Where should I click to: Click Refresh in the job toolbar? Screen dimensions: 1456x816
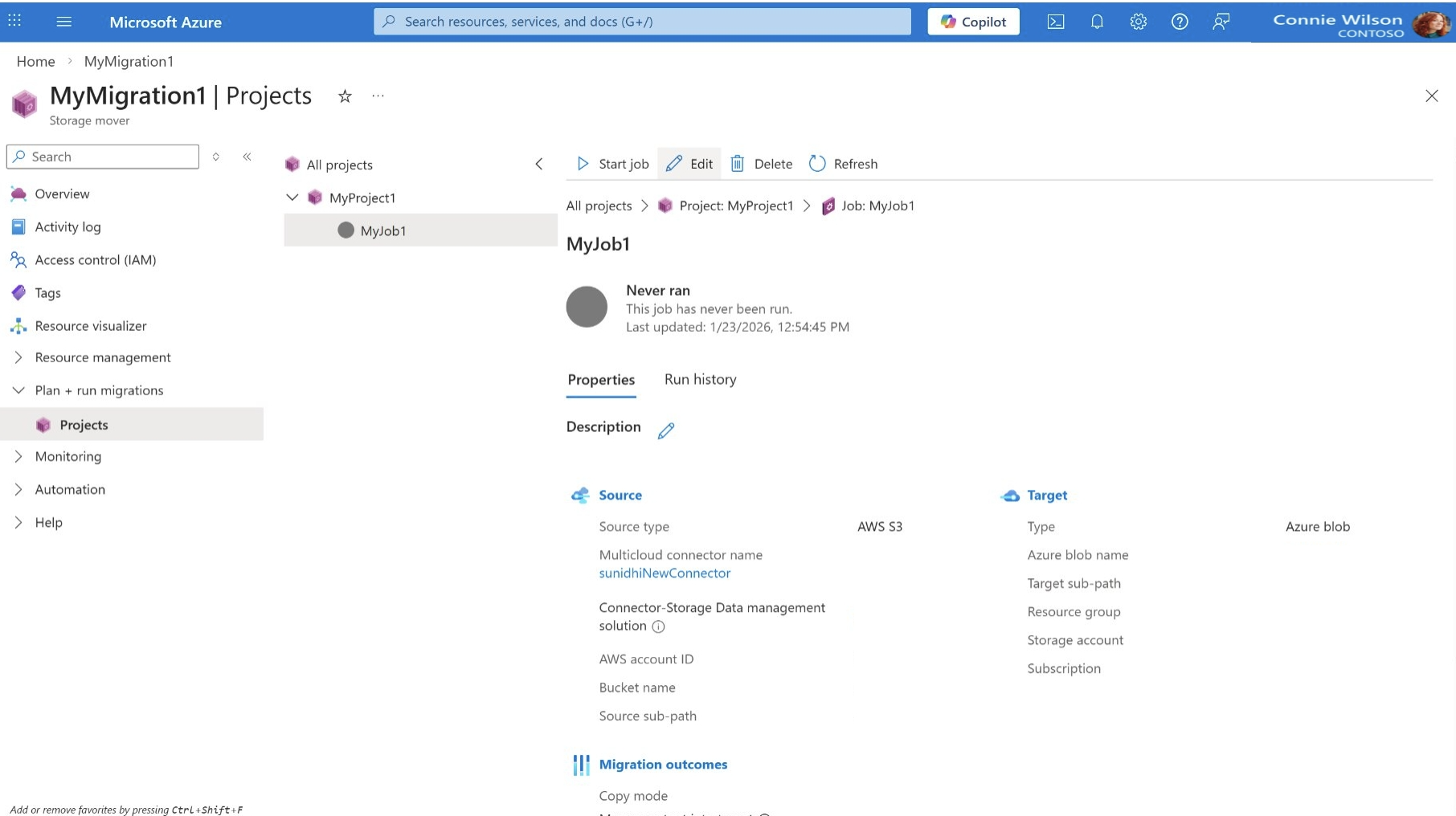pos(843,164)
